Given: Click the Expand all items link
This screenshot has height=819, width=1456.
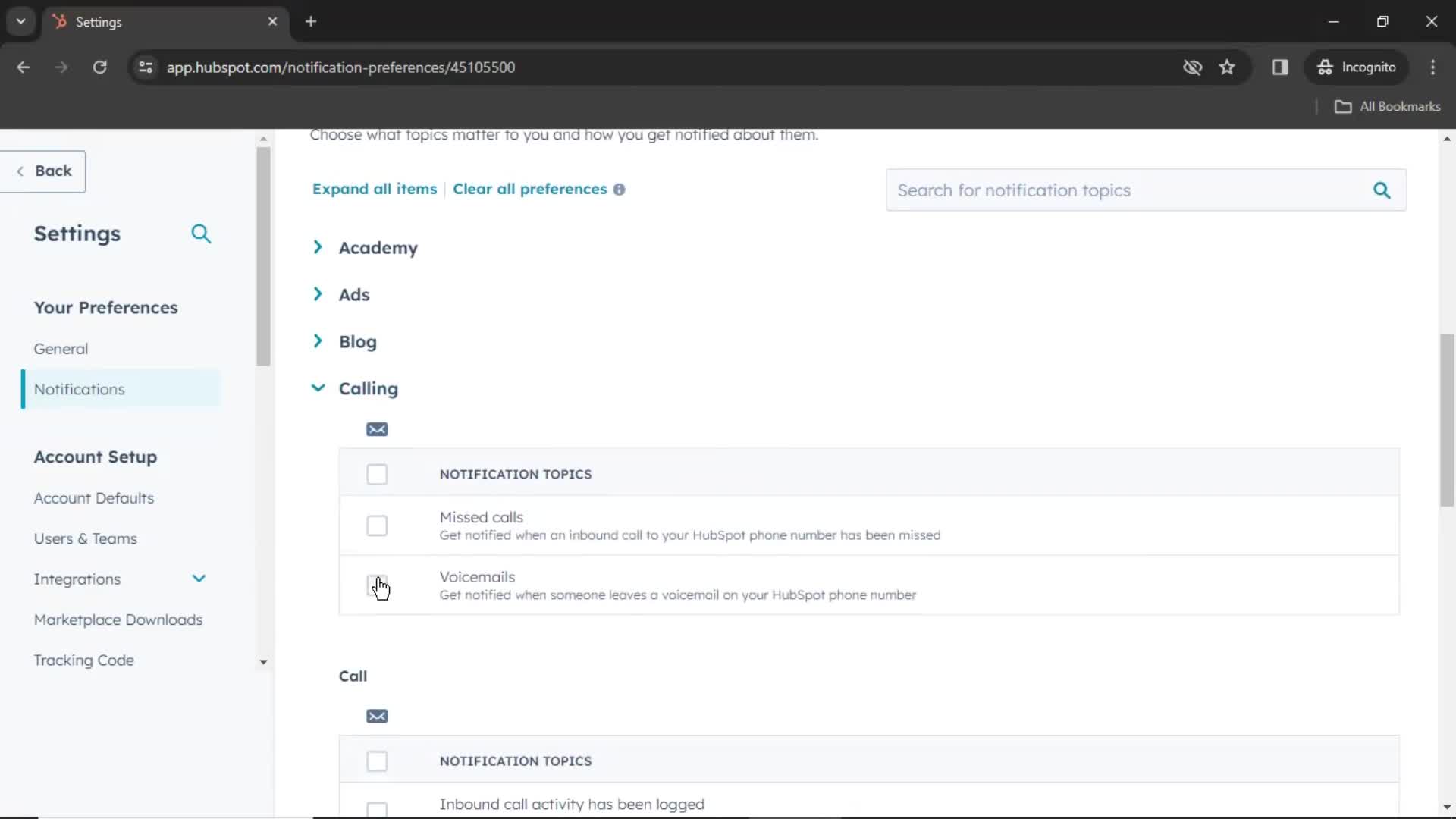Looking at the screenshot, I should point(375,188).
